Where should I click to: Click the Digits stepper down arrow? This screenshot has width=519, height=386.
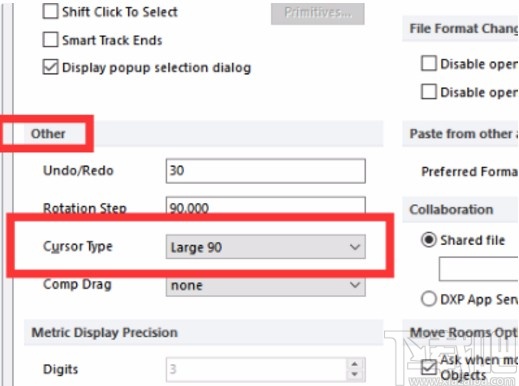[x=354, y=374]
